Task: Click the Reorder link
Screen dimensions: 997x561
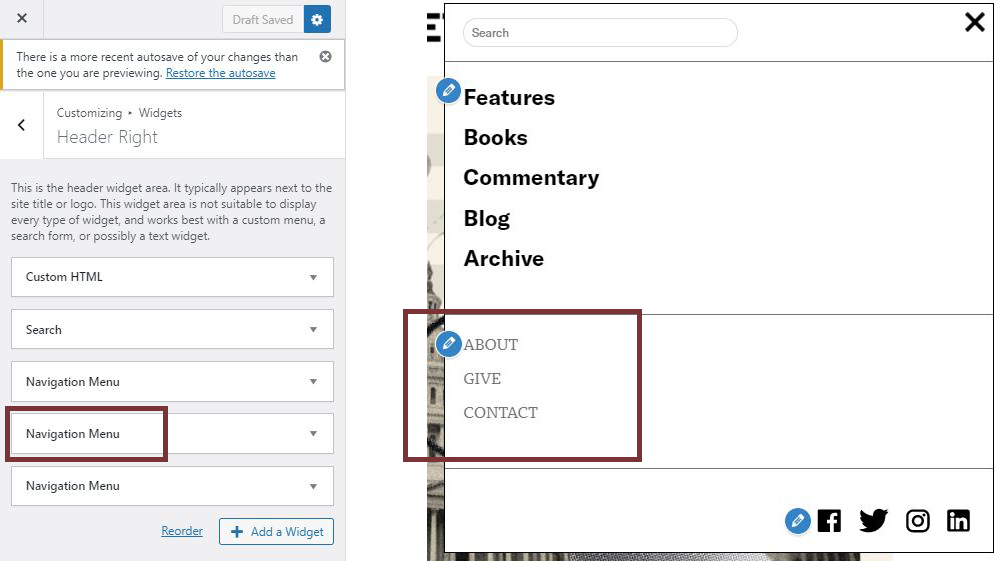Action: pos(182,531)
